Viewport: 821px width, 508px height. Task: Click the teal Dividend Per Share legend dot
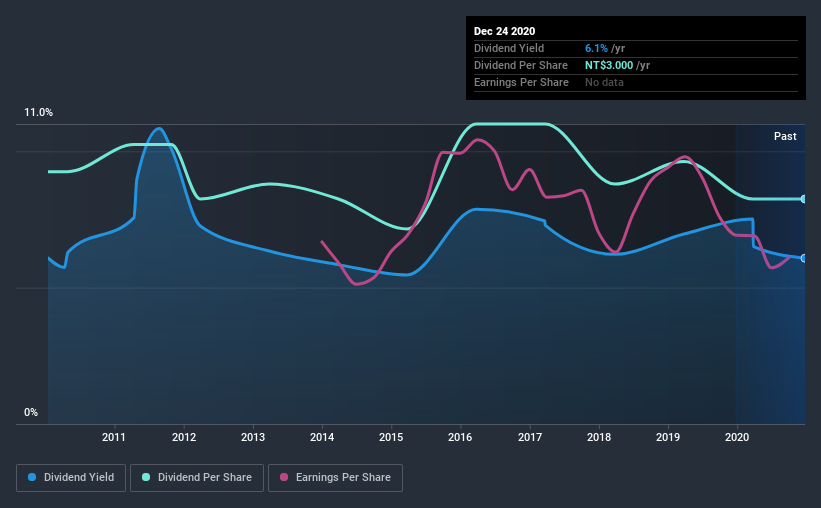click(x=146, y=477)
